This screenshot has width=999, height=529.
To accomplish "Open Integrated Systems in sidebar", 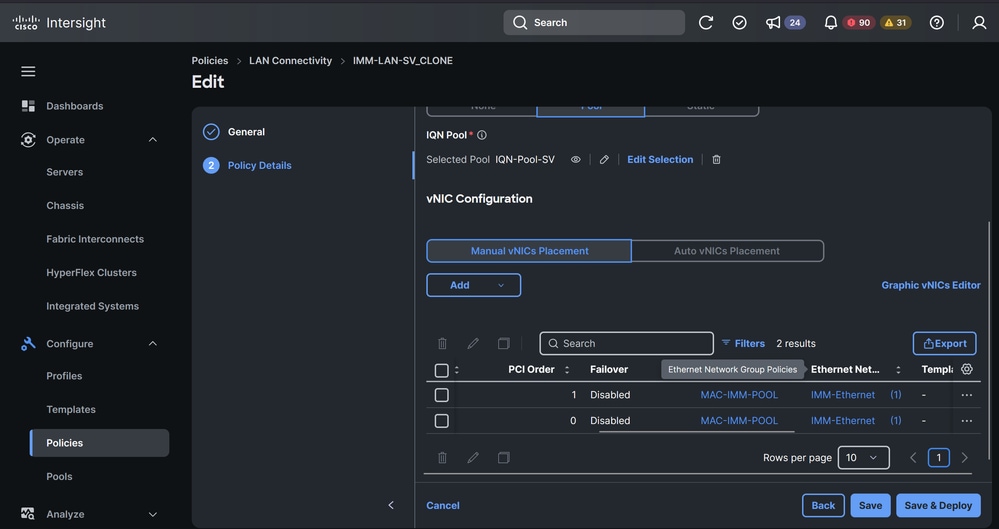I will click(92, 306).
